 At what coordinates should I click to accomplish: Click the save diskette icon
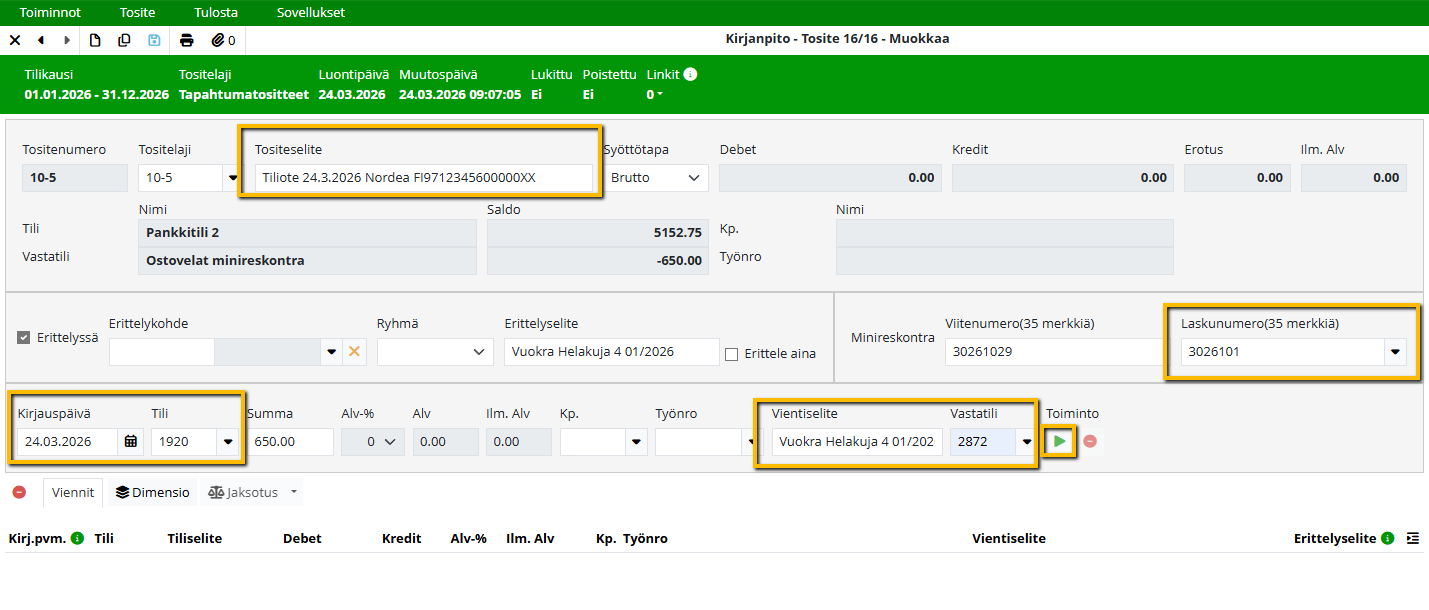(x=154, y=41)
